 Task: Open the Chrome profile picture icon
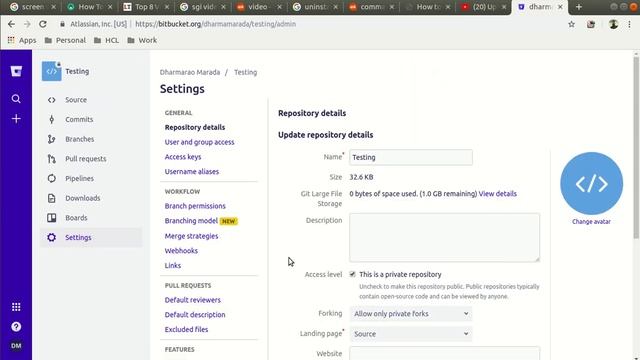[613, 24]
